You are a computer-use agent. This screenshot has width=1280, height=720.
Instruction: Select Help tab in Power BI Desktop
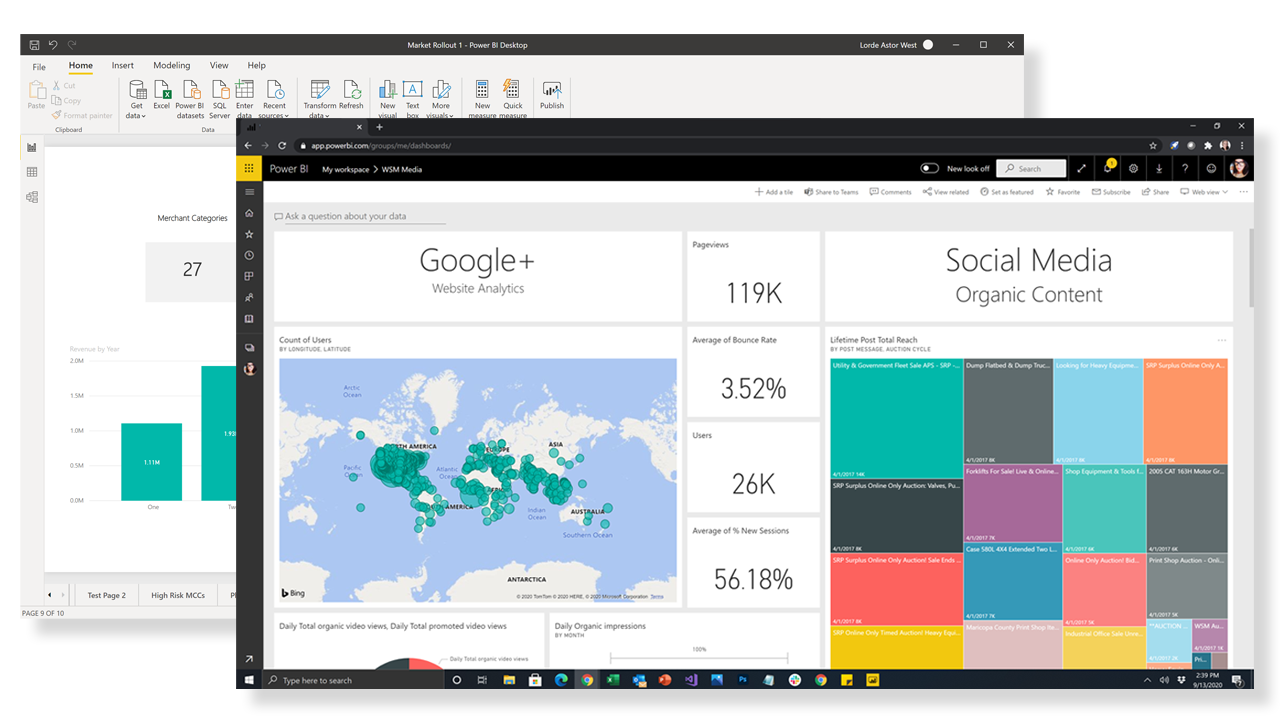tap(256, 65)
